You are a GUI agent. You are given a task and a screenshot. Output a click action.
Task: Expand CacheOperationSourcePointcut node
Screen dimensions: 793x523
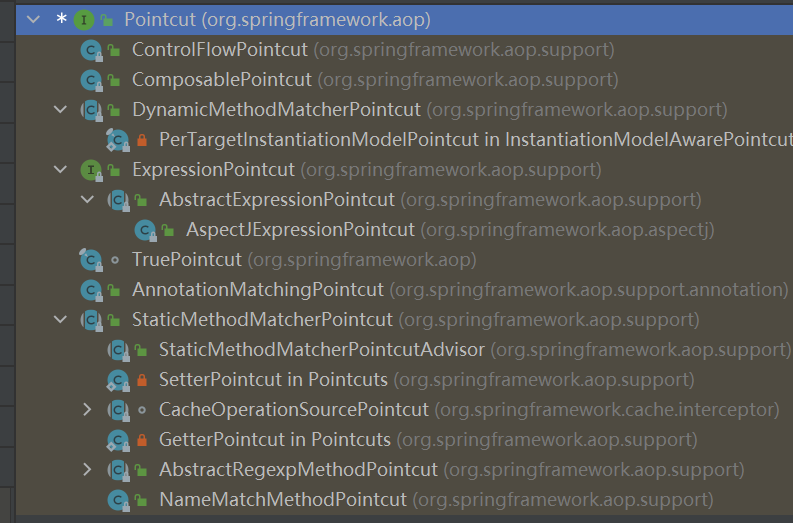click(87, 409)
